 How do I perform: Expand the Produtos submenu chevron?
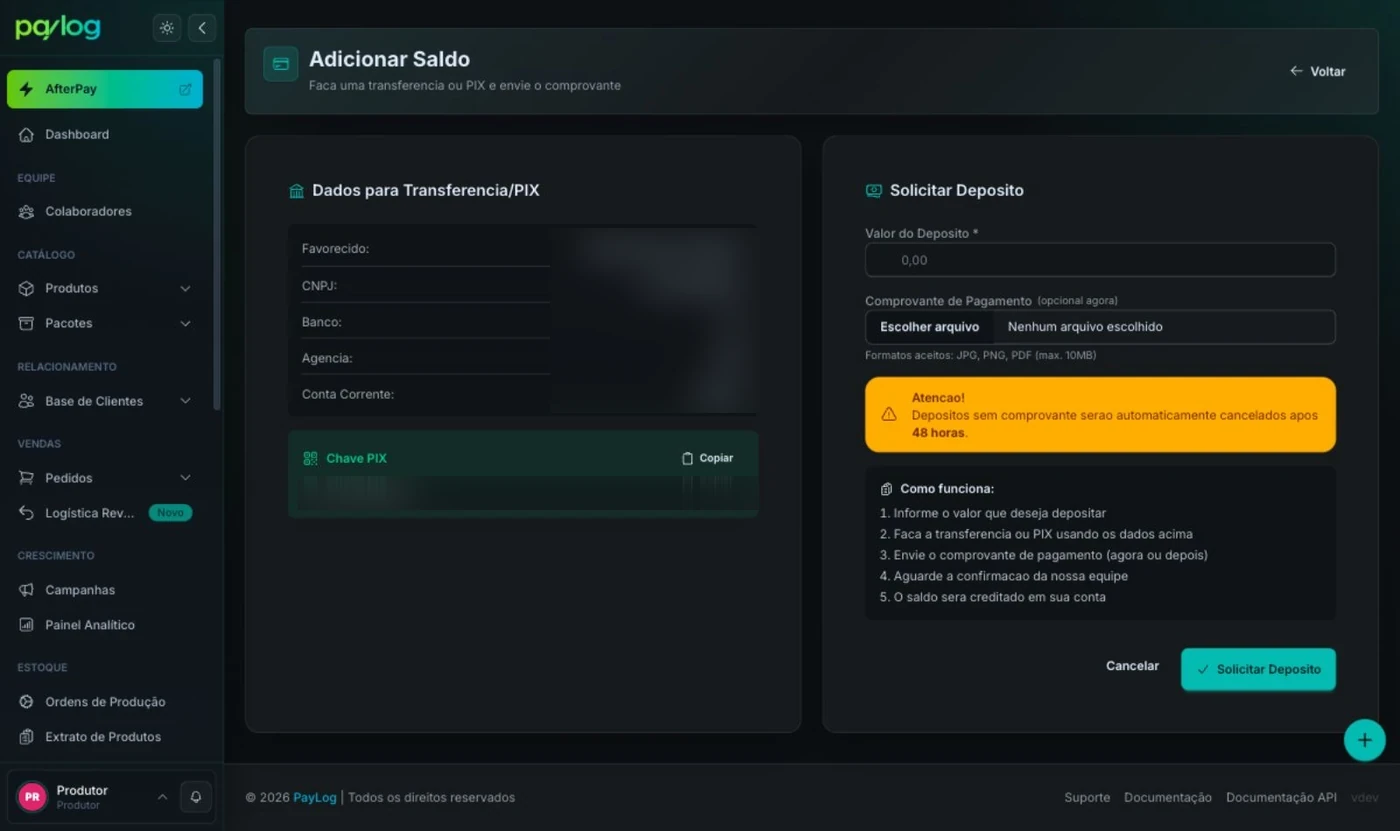(x=185, y=288)
